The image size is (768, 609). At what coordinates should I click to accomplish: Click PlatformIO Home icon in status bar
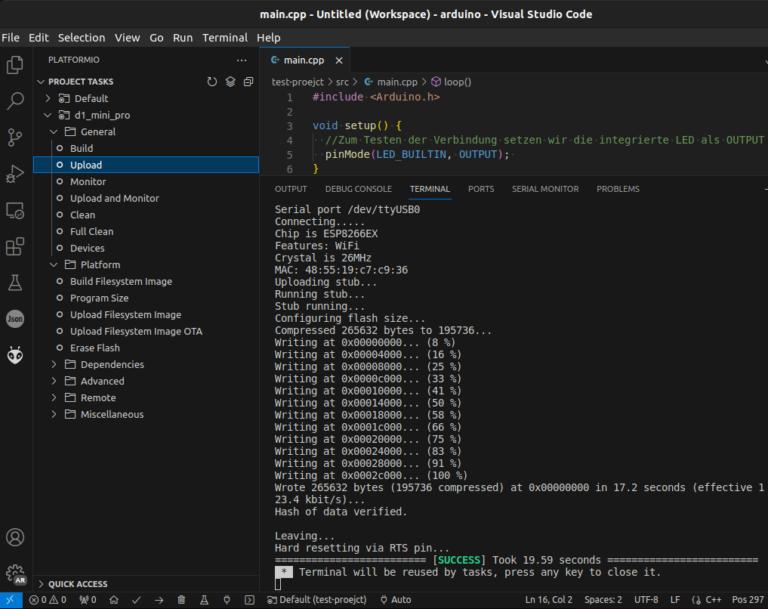click(x=113, y=600)
